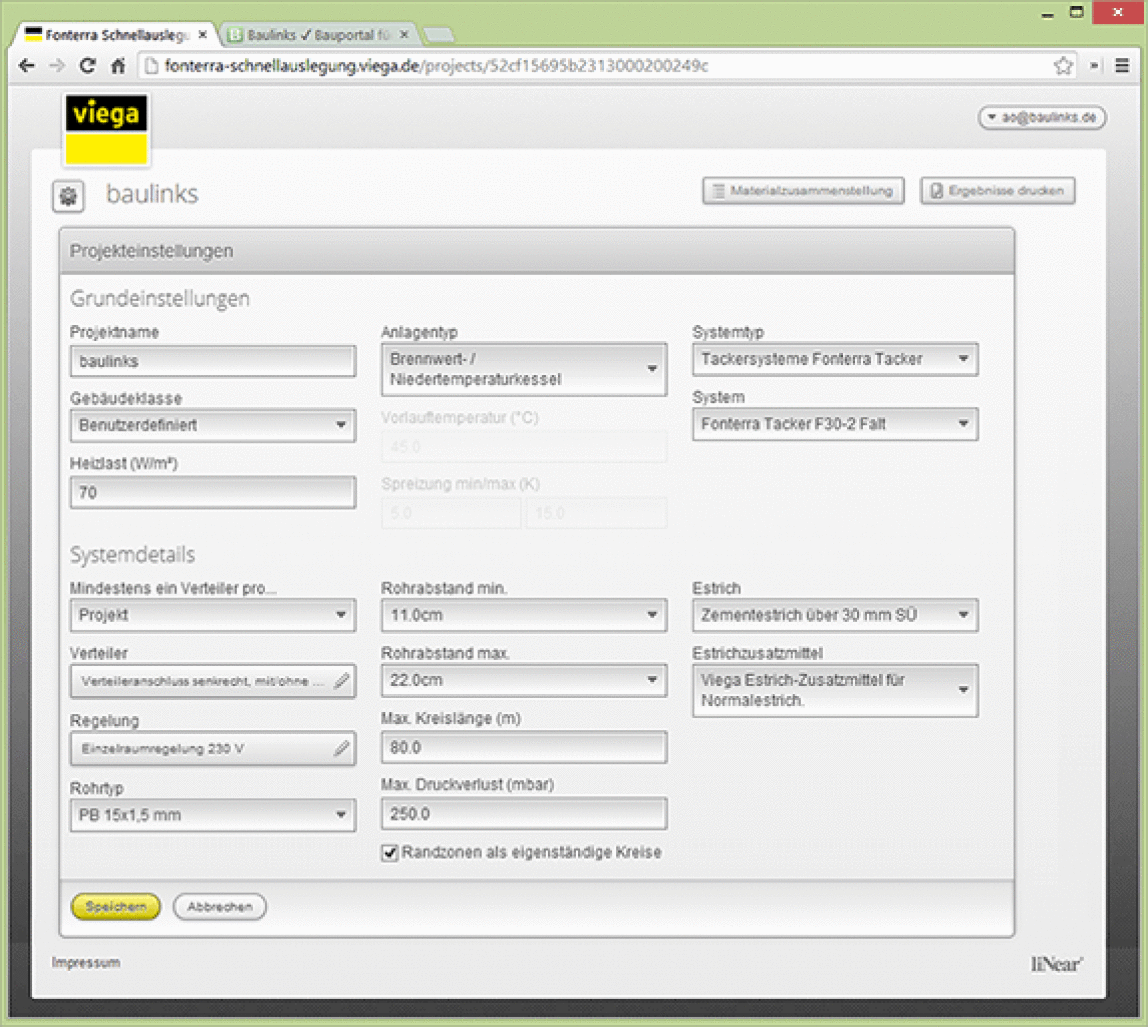
Task: Open Materialzusammenstellung
Action: pos(803,191)
